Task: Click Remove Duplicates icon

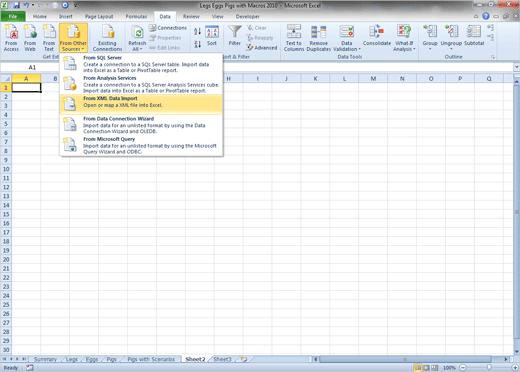Action: tap(318, 38)
